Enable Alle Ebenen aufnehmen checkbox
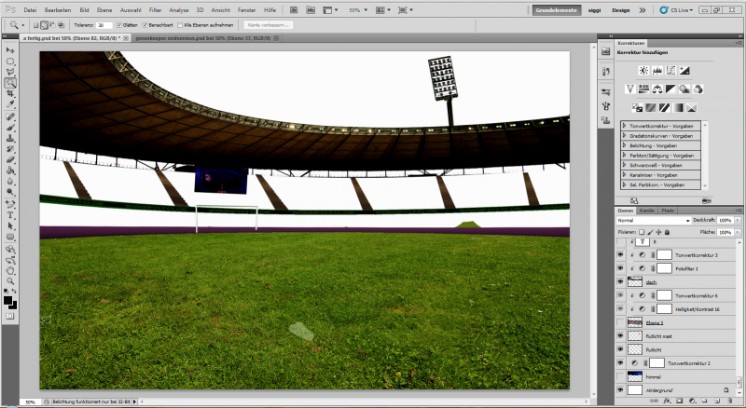This screenshot has width=746, height=408. click(x=181, y=23)
